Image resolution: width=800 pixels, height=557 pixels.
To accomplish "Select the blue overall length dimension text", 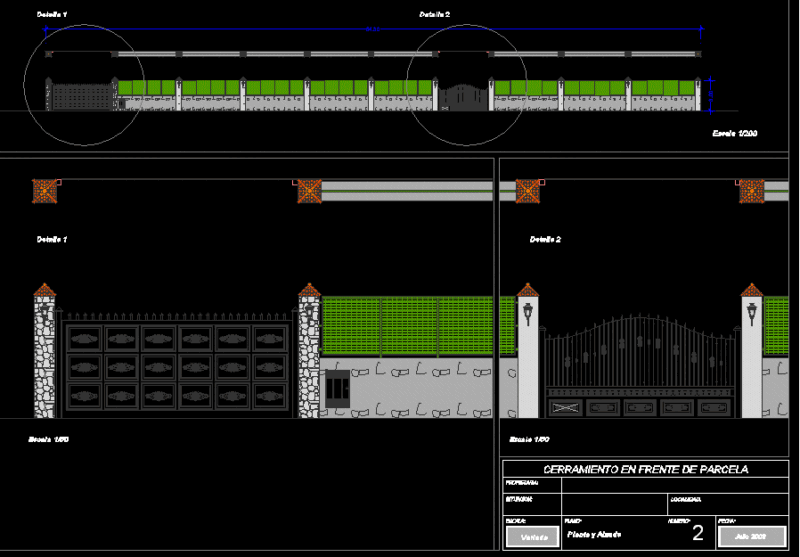I will click(x=373, y=29).
